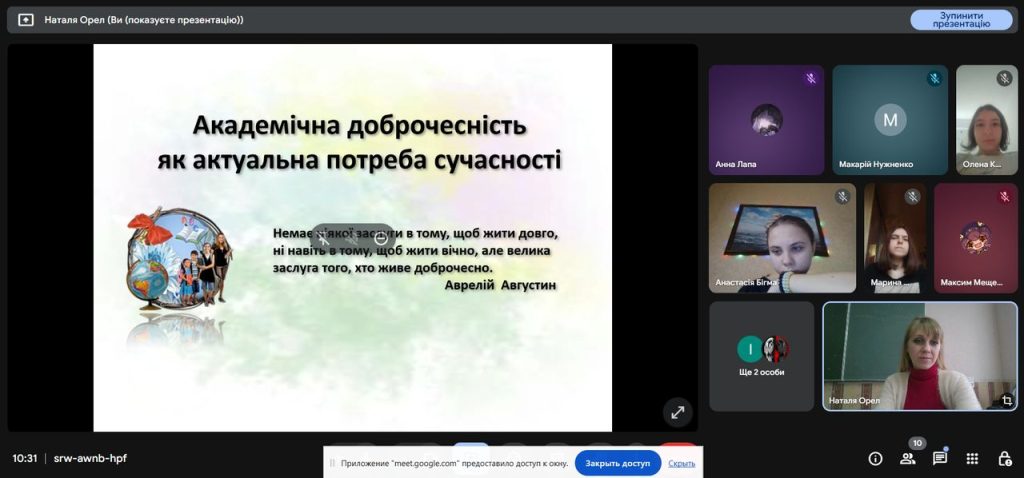Click the 'Закрыть доступ' button
Viewport: 1024px width, 478px height.
[x=617, y=463]
